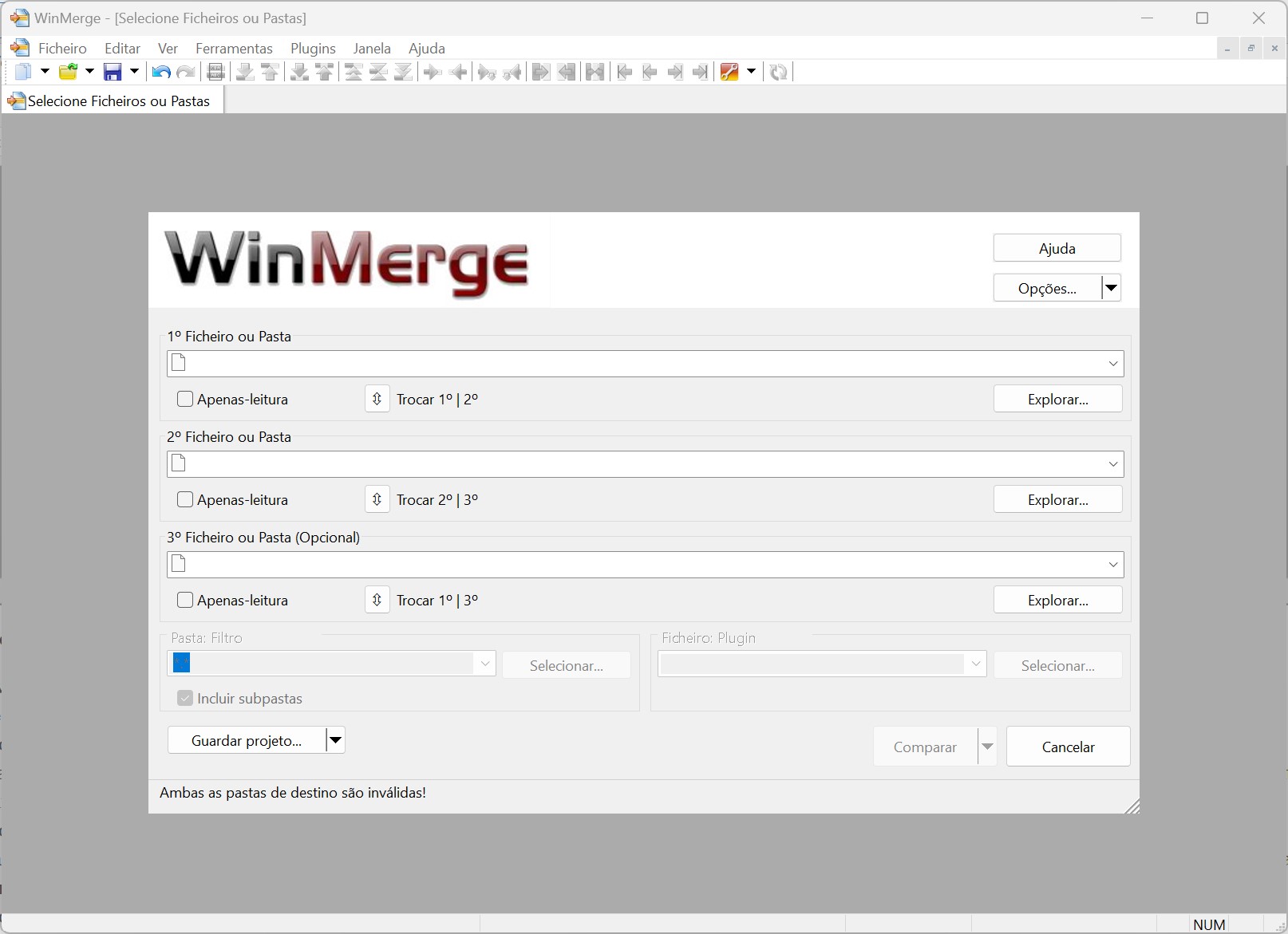Click the Undo arrow icon
The height and width of the screenshot is (934, 1288).
point(161,72)
